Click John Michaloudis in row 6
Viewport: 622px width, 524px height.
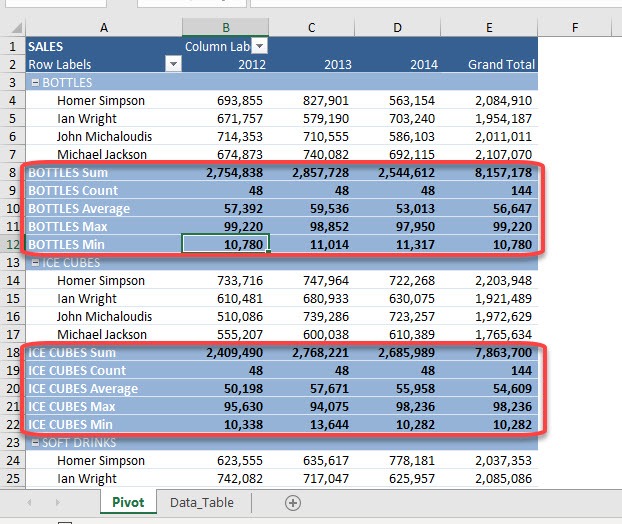pos(104,136)
